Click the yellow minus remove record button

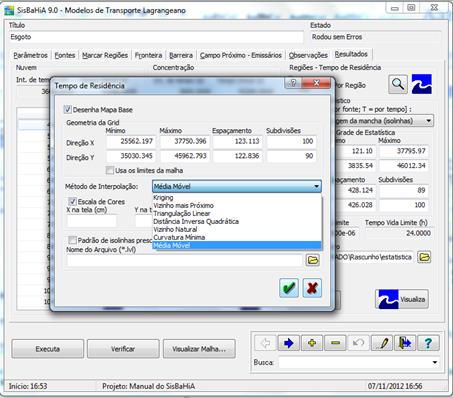[335, 343]
